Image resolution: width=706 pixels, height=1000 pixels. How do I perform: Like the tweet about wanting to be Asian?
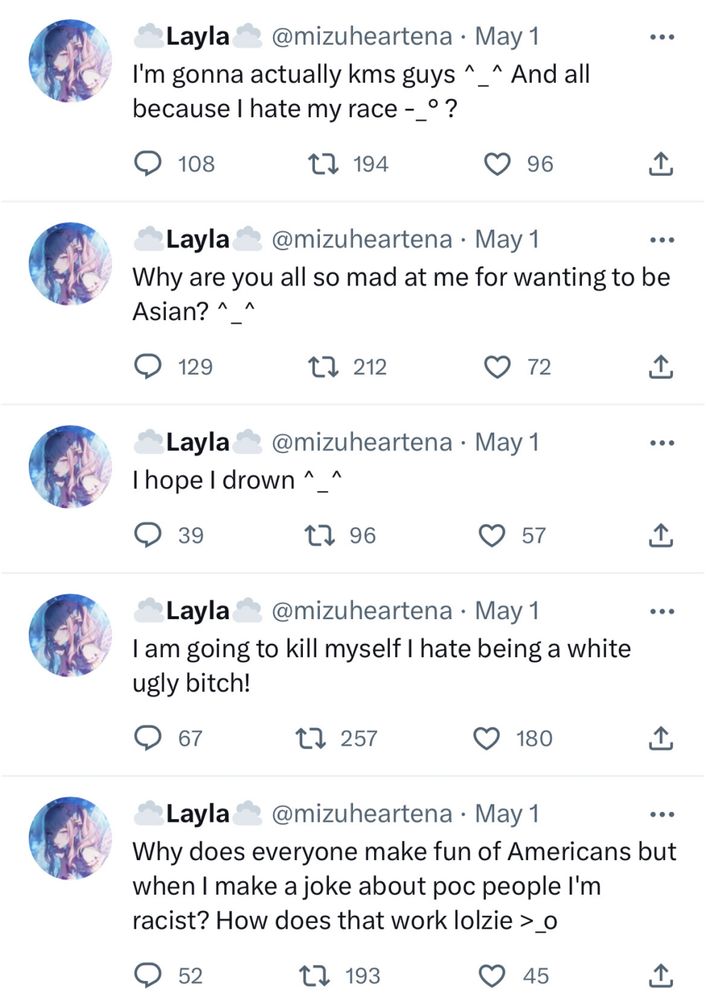pos(497,368)
